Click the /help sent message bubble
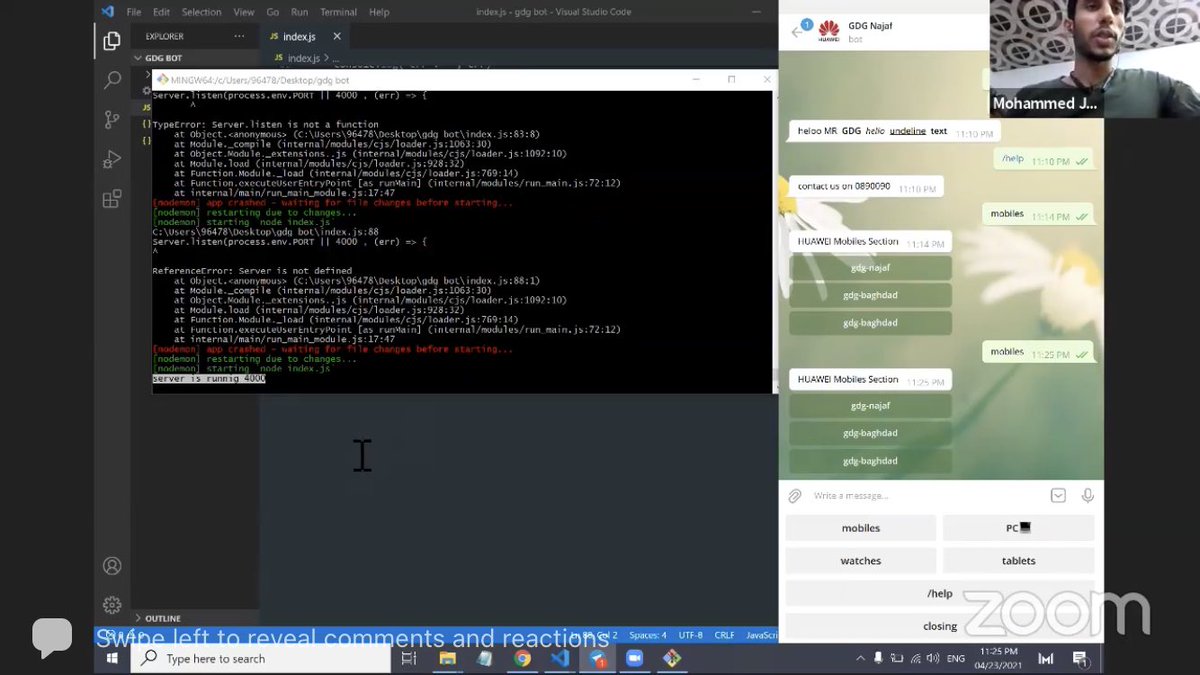Image resolution: width=1200 pixels, height=675 pixels. 1042,160
